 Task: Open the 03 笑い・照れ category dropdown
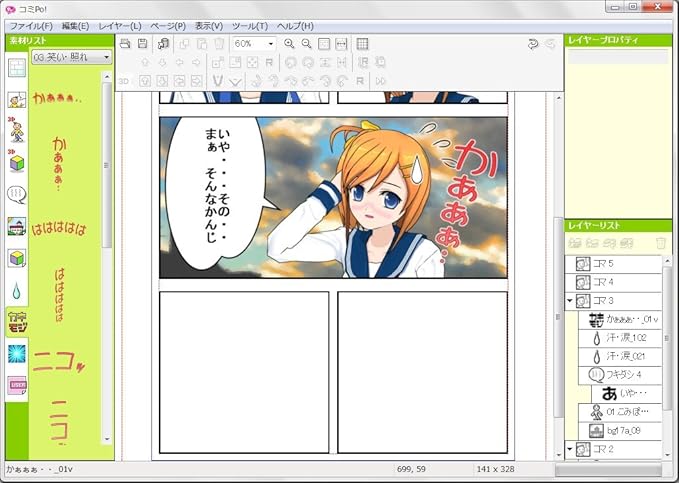coord(106,57)
